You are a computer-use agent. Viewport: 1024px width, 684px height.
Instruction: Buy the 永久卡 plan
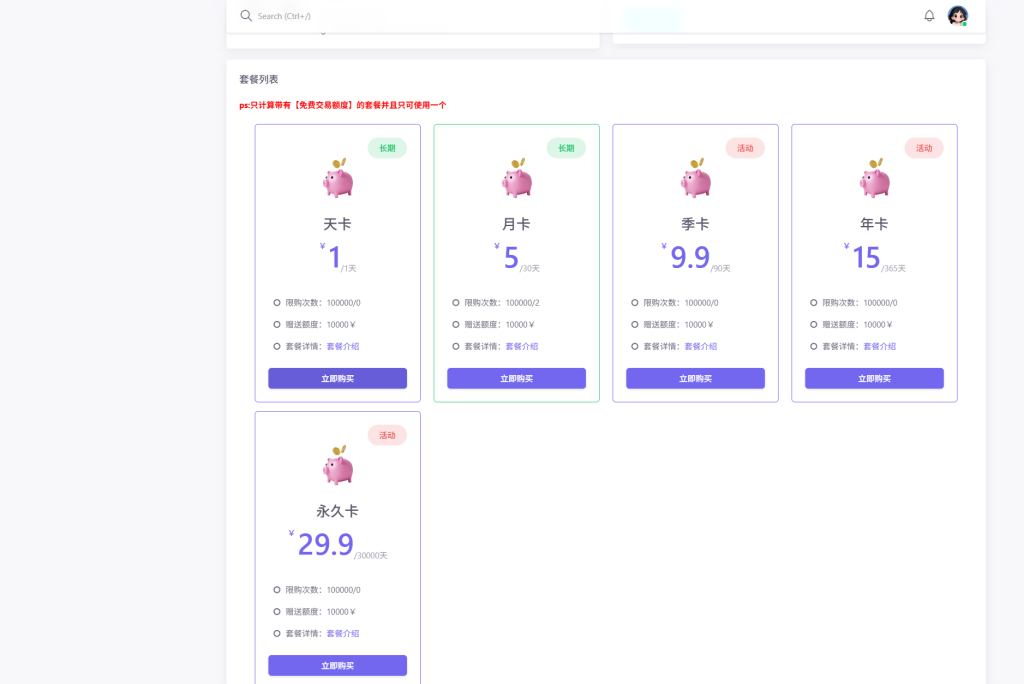tap(337, 665)
